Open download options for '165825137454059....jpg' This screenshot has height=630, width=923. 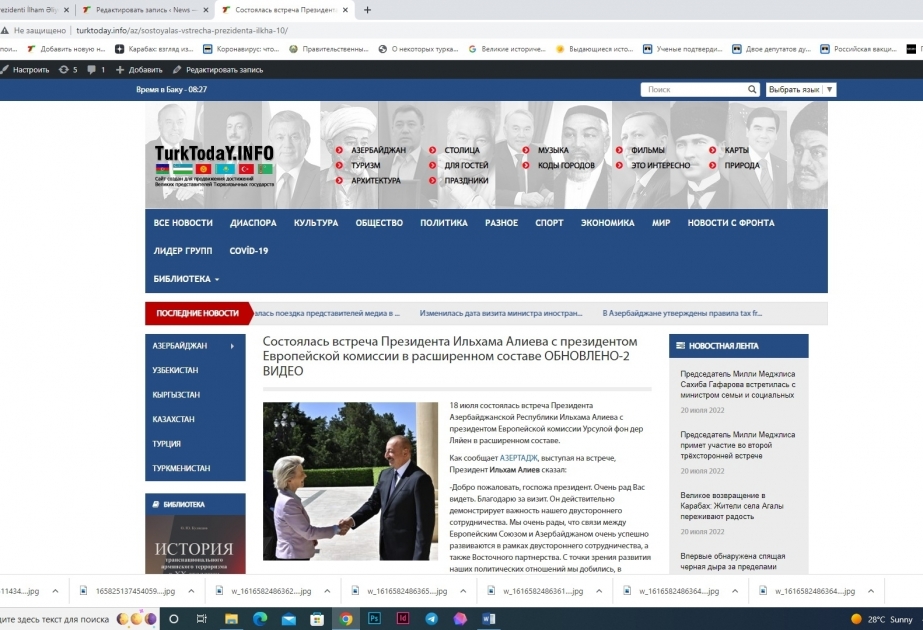[191, 591]
